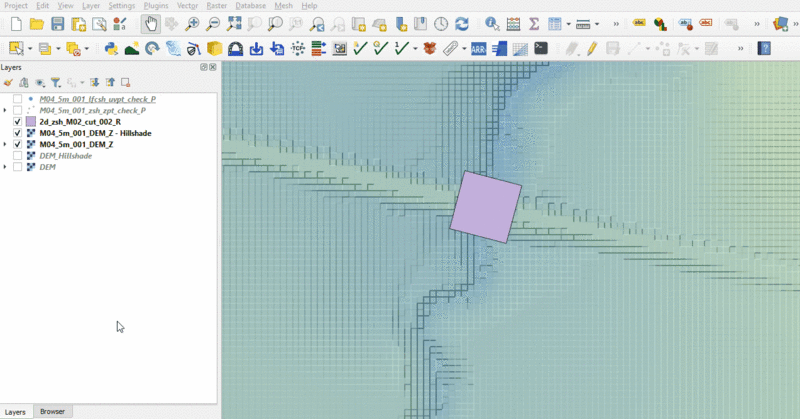Image resolution: width=800 pixels, height=419 pixels.
Task: Click the Save Project floppy icon
Action: point(57,23)
